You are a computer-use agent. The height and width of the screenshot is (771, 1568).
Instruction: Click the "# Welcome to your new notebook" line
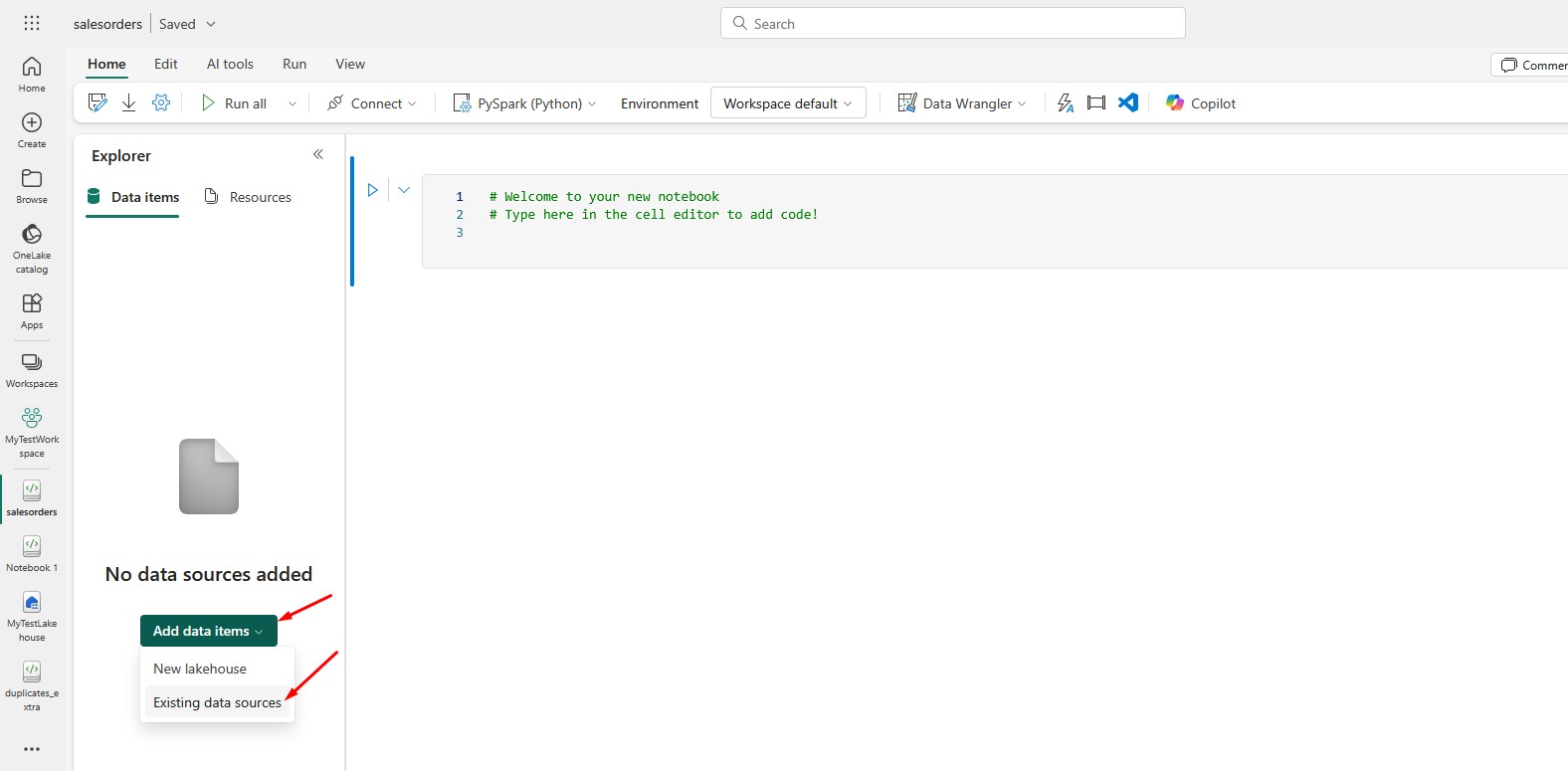[x=604, y=196]
